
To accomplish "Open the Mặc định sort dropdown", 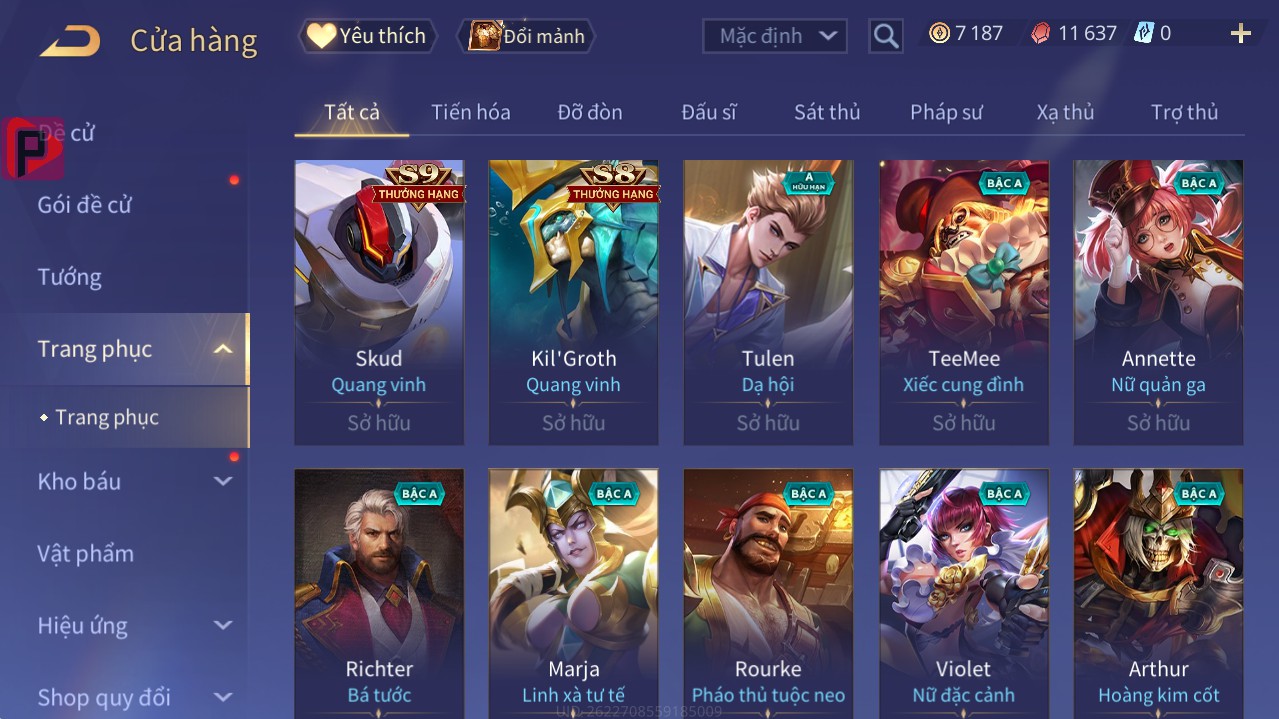I will 775,36.
